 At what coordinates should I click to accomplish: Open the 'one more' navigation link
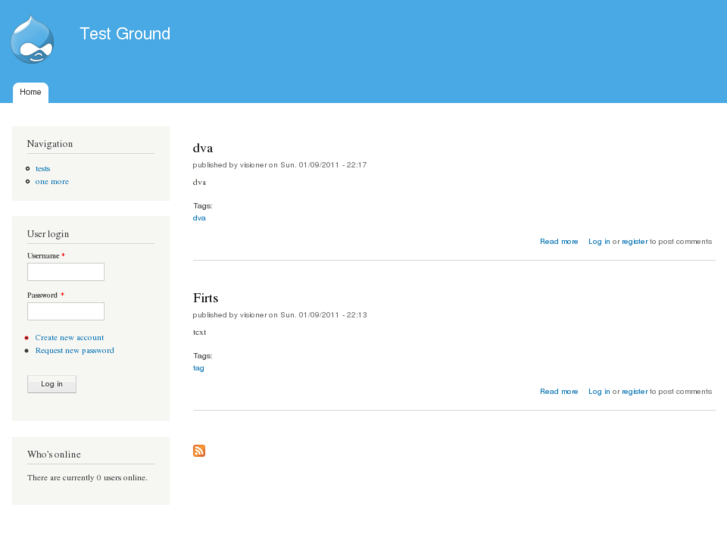pyautogui.click(x=52, y=182)
